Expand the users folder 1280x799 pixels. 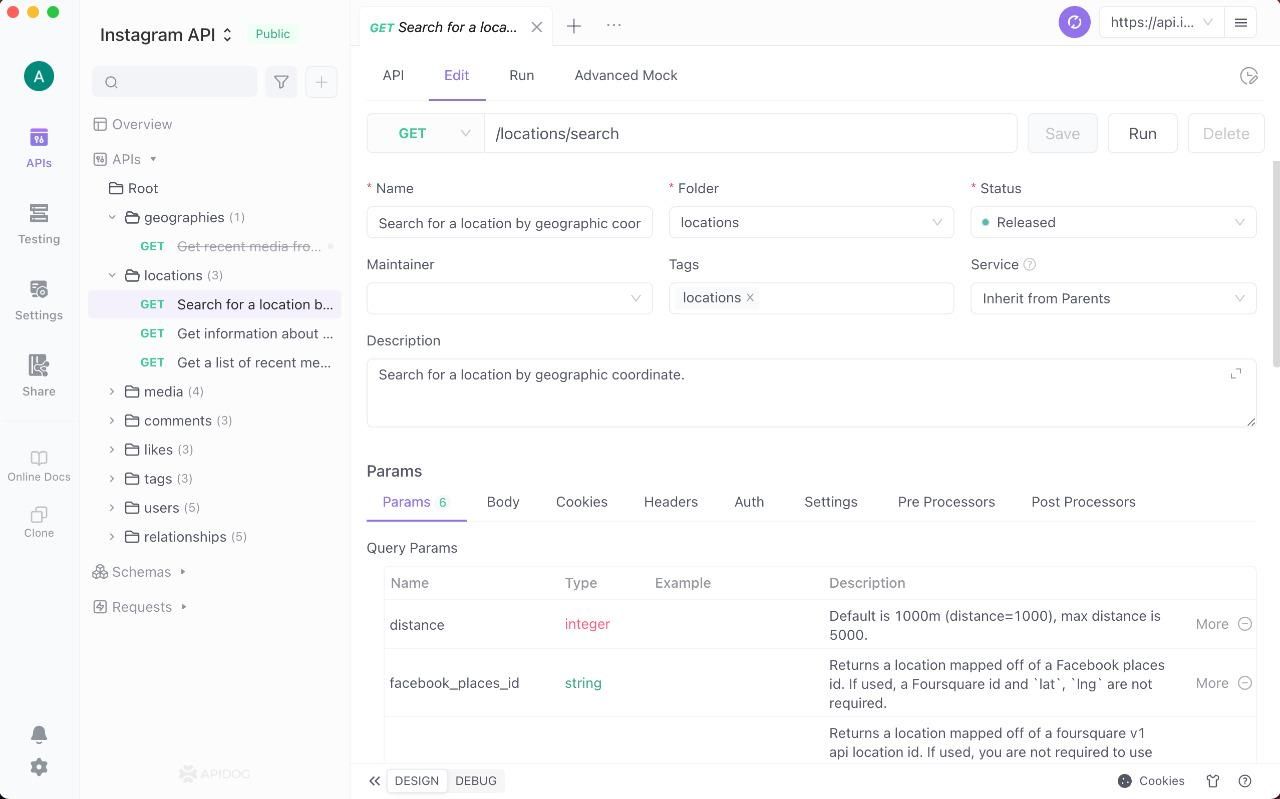(112, 507)
